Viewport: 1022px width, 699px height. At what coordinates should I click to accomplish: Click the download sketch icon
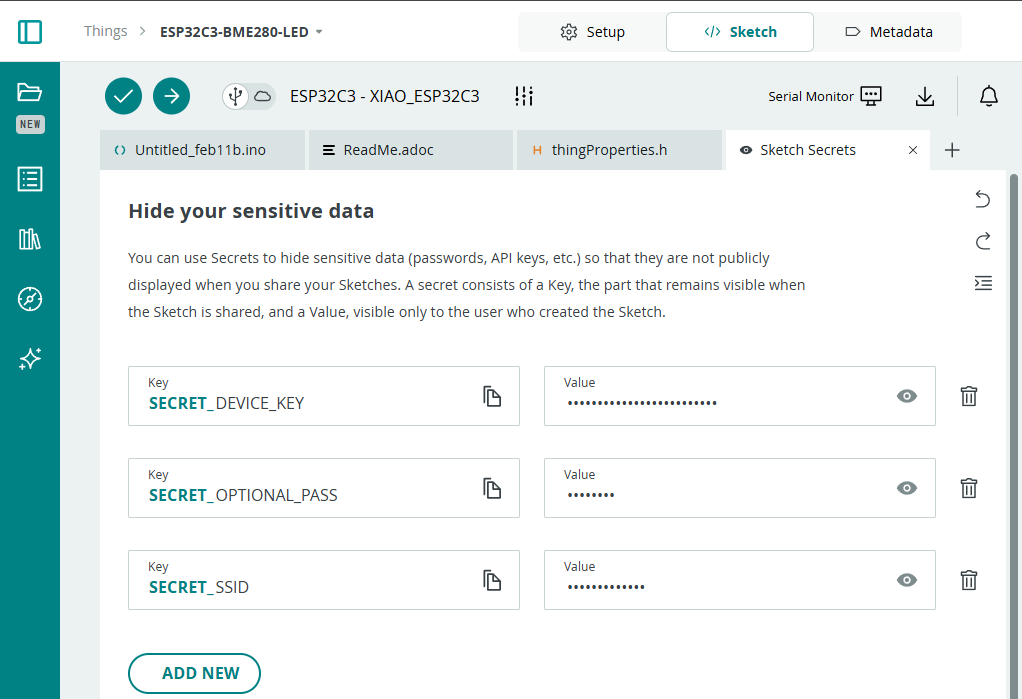click(925, 96)
